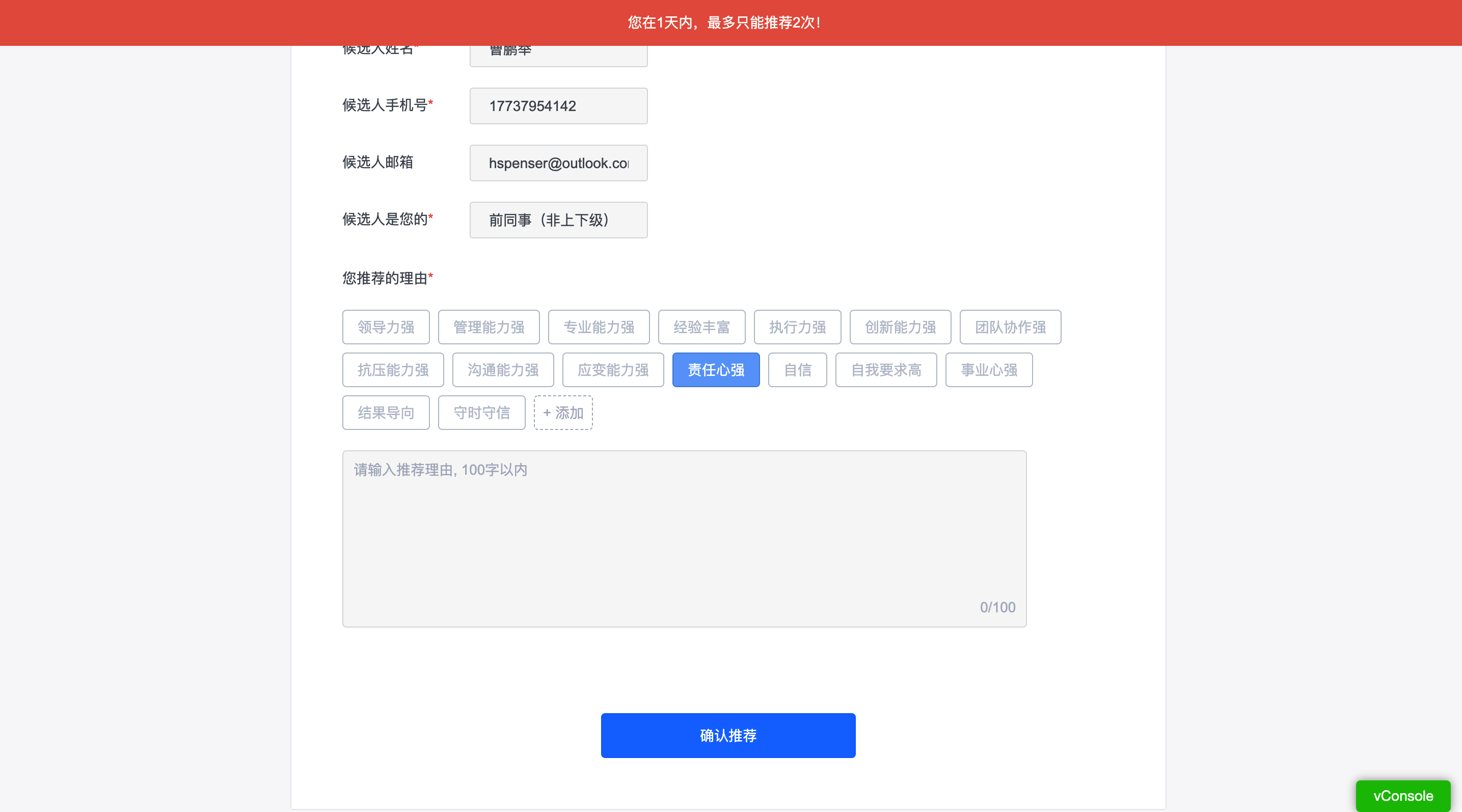The height and width of the screenshot is (812, 1462).
Task: Focus the 候选人邮箱 input field
Action: click(x=558, y=164)
